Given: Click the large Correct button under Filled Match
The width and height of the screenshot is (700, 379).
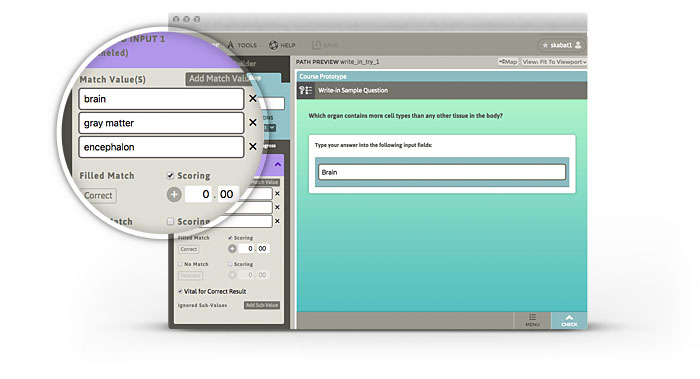Looking at the screenshot, I should 98,196.
